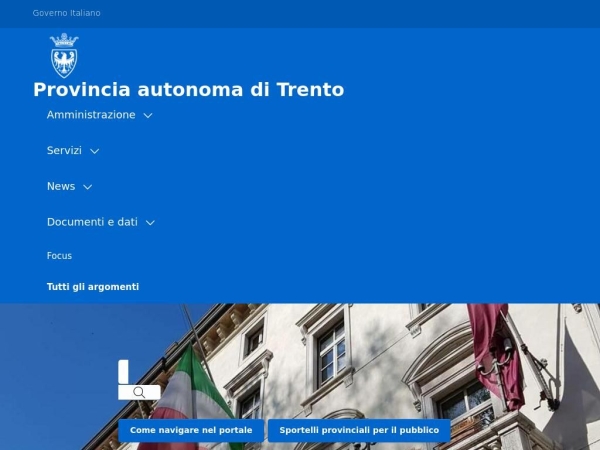
Task: Expand the Servizi chevron arrow
Action: tap(95, 151)
